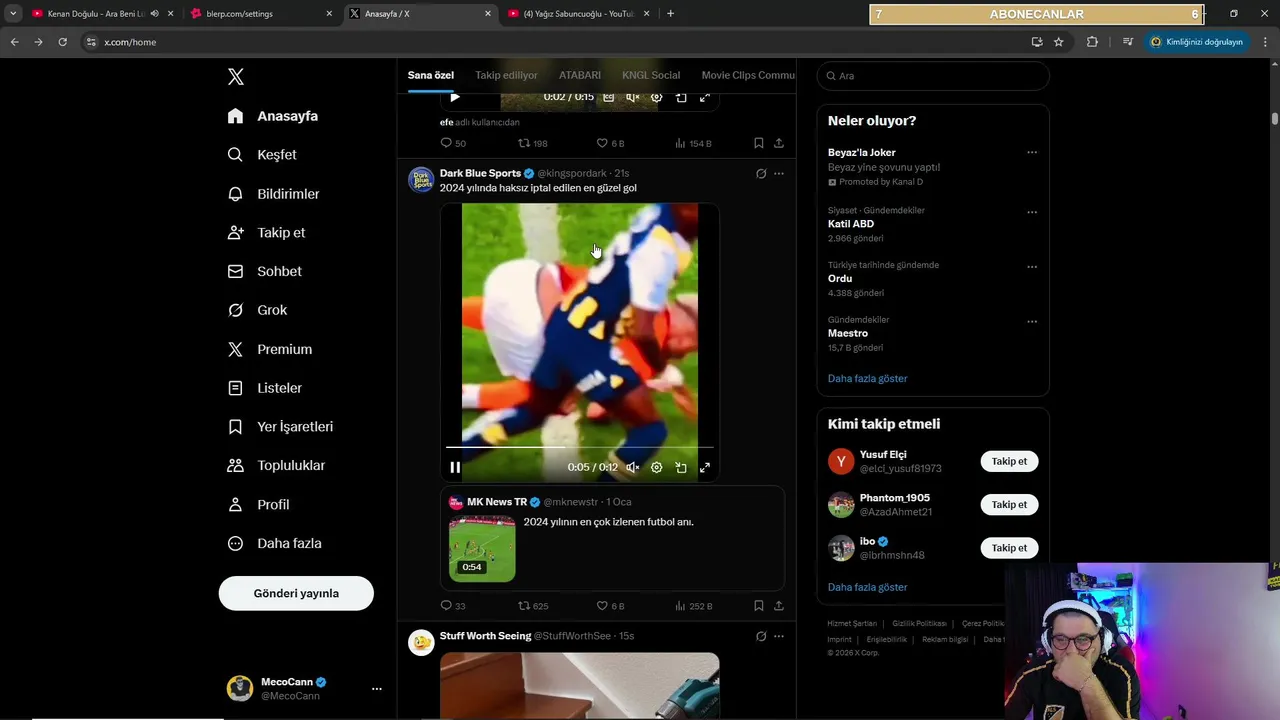Open Premium page
The image size is (1280, 720).
pyautogui.click(x=270, y=349)
